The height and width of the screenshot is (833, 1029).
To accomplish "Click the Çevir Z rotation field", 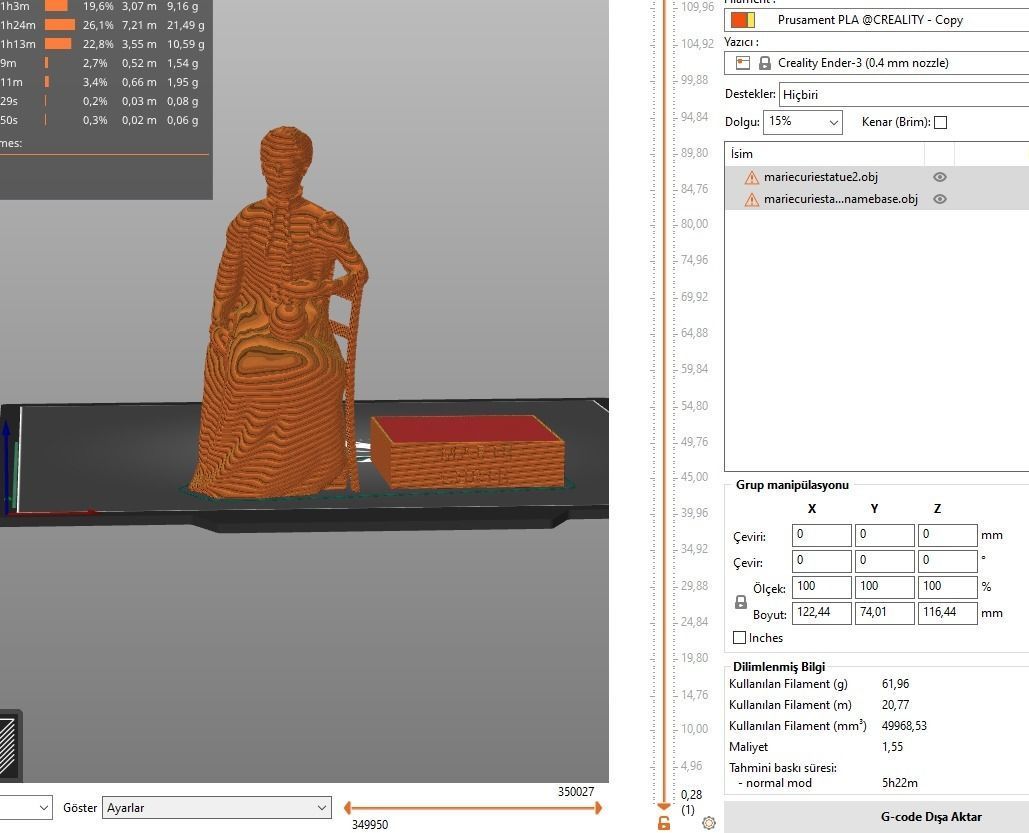I will pos(948,561).
